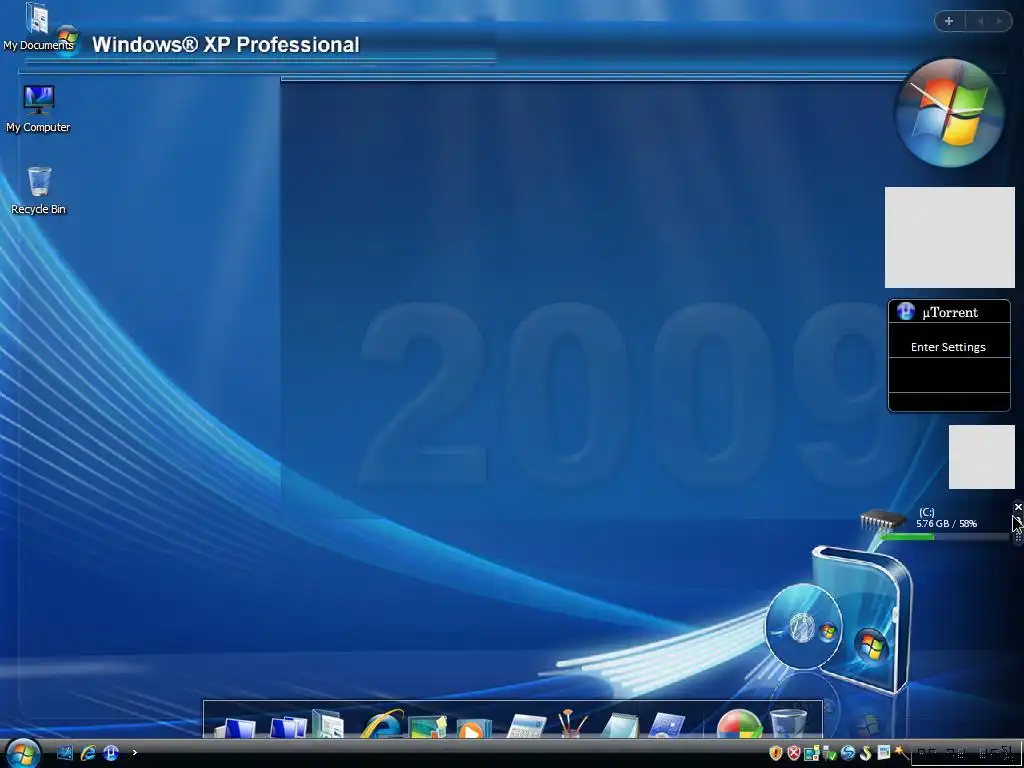Image resolution: width=1024 pixels, height=768 pixels.
Task: Click the yellow S tray icon
Action: pyautogui.click(x=866, y=753)
